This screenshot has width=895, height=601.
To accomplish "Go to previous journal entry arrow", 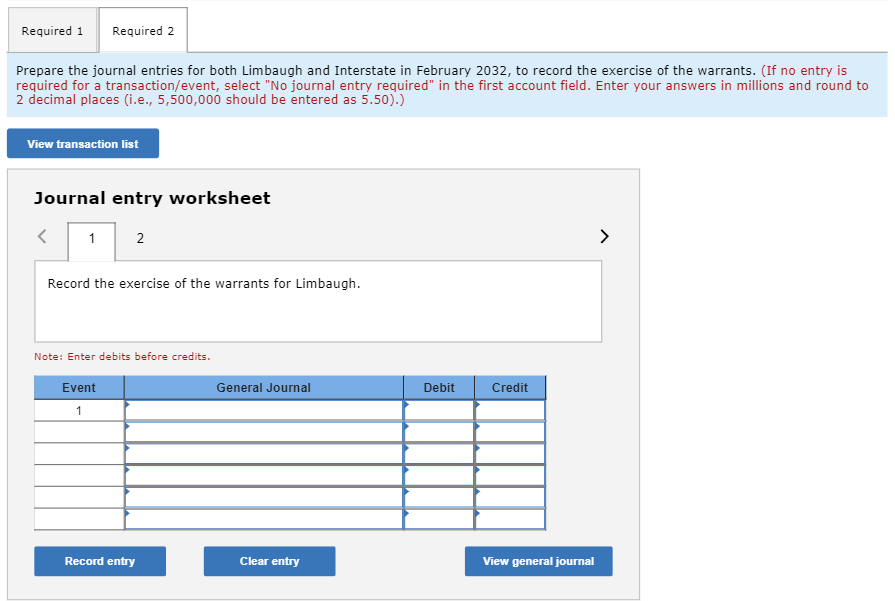I will [x=42, y=236].
